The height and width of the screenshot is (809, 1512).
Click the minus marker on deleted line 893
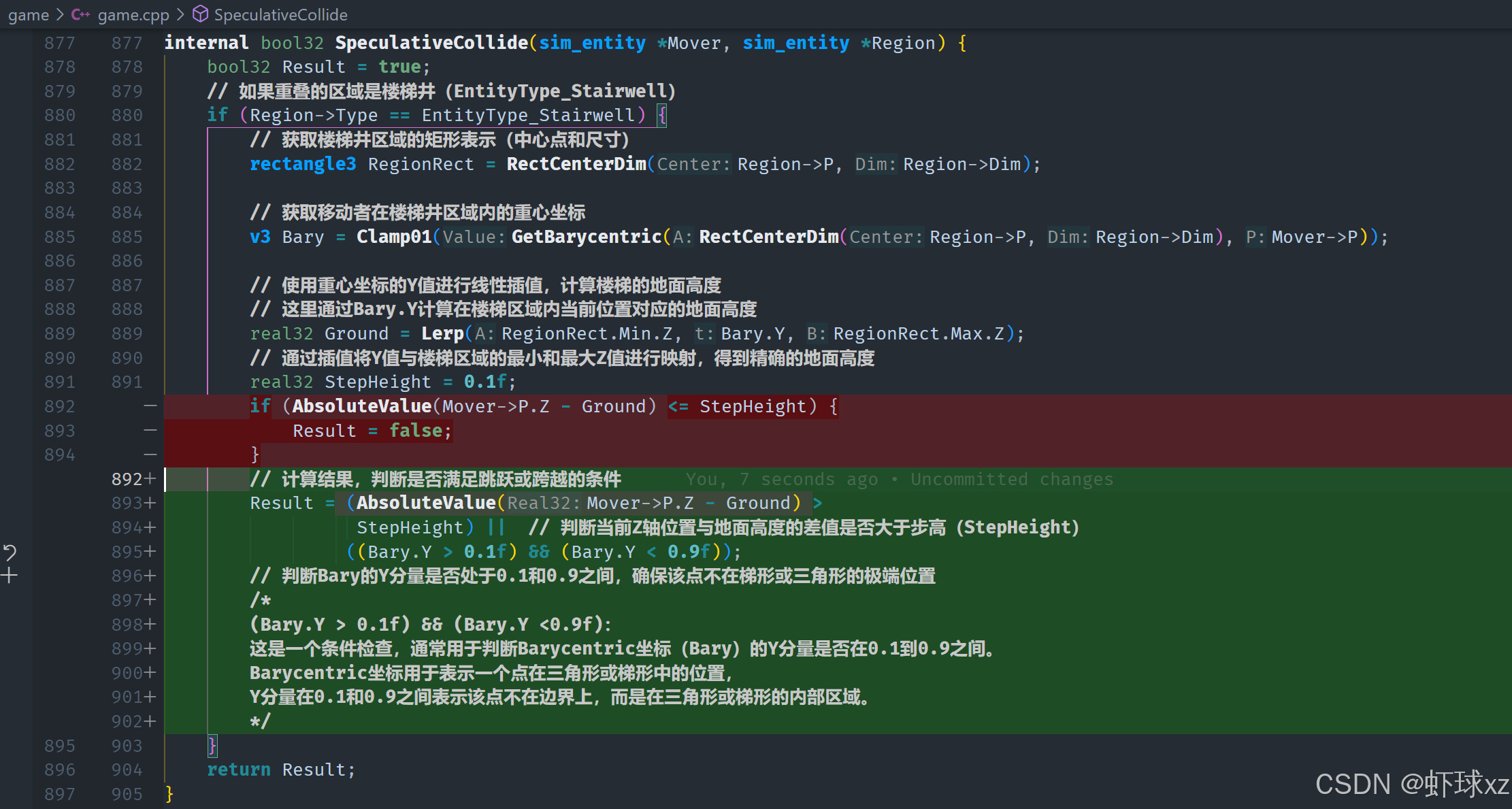click(x=150, y=431)
